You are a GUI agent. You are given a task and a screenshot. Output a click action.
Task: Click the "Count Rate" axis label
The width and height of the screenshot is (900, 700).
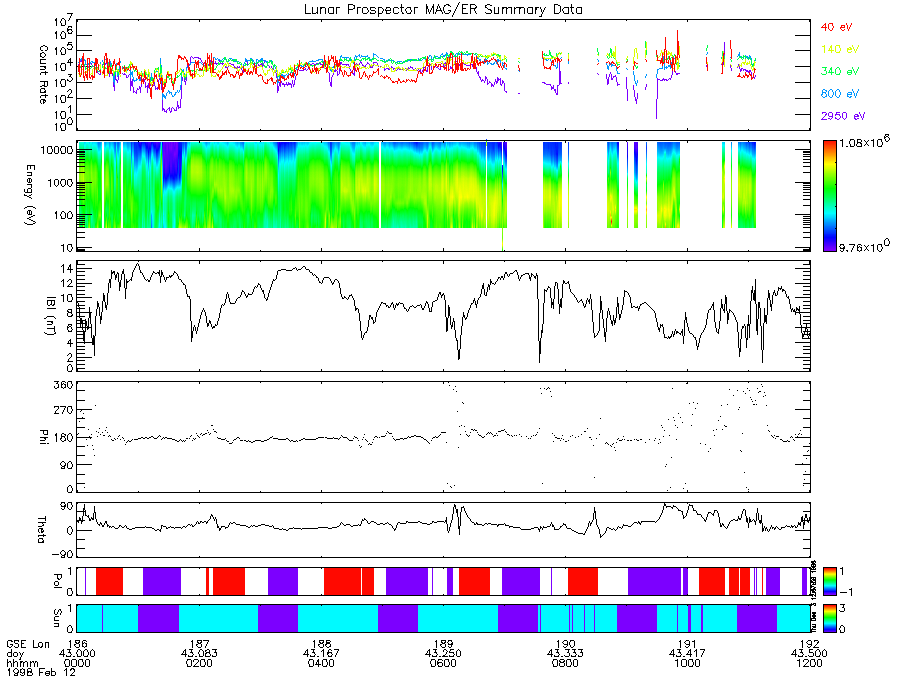click(43, 75)
